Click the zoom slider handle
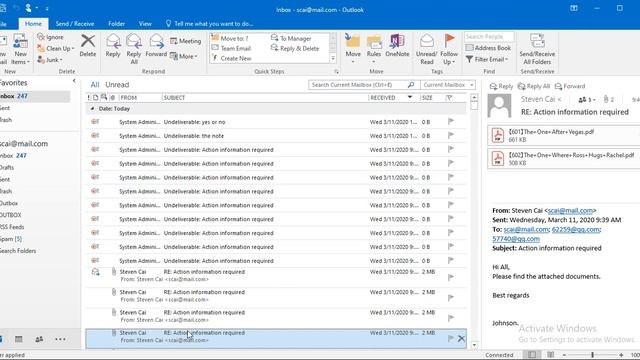The width and height of the screenshot is (640, 360). click(x=592, y=355)
